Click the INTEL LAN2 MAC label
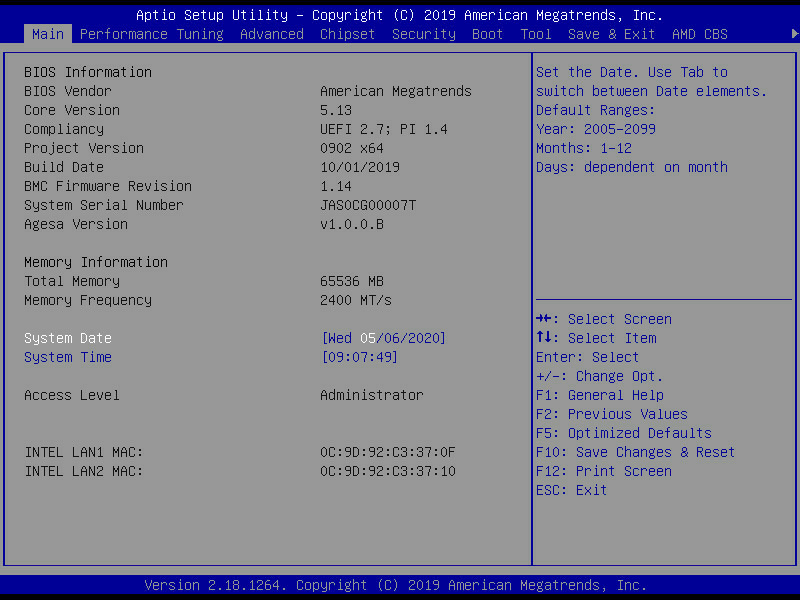The height and width of the screenshot is (600, 800). [84, 471]
